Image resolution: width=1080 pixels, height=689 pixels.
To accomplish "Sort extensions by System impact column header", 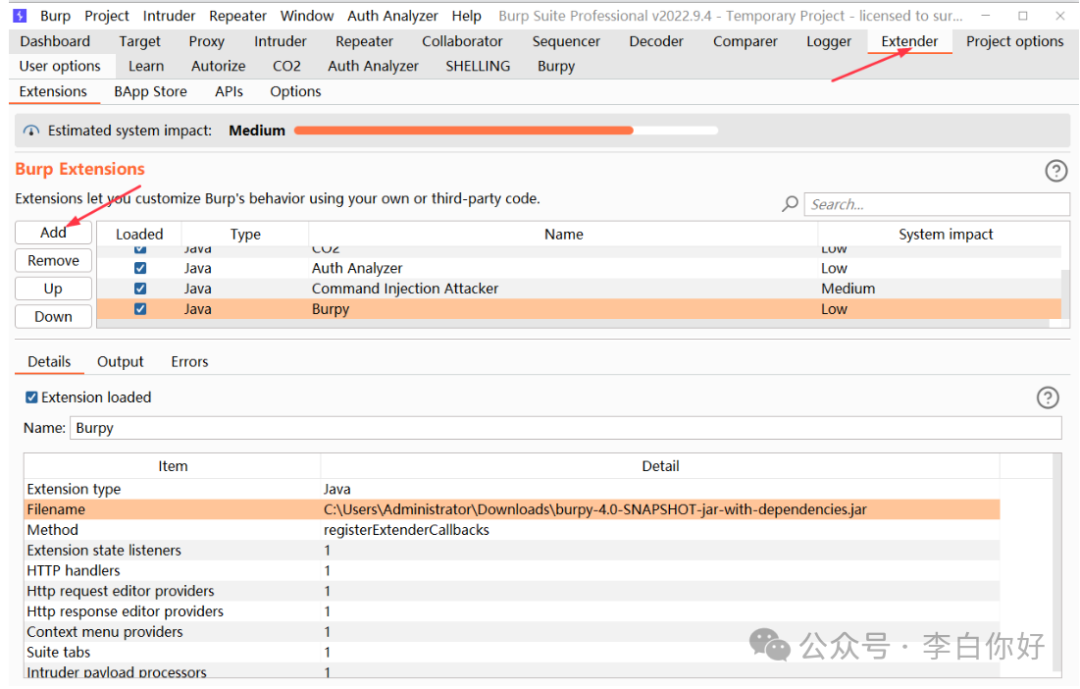I will point(944,234).
